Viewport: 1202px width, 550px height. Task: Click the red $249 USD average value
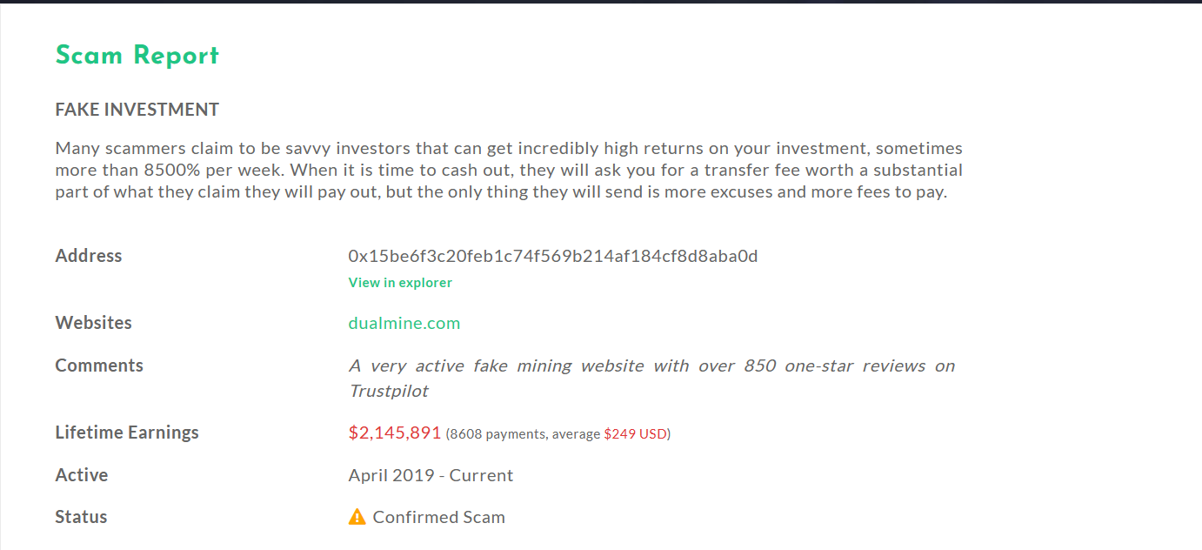coord(636,434)
